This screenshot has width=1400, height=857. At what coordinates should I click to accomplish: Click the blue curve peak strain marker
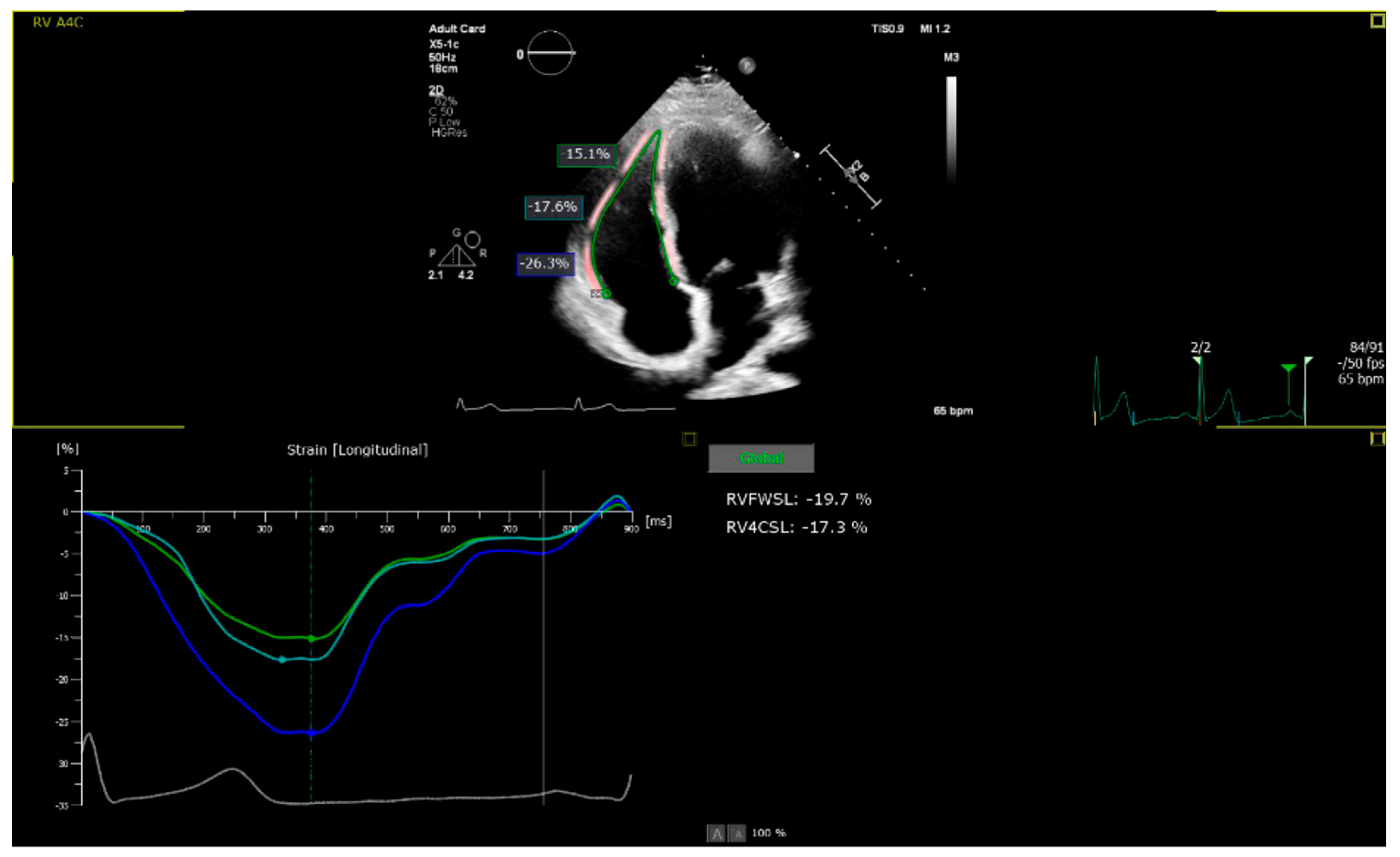coord(311,733)
